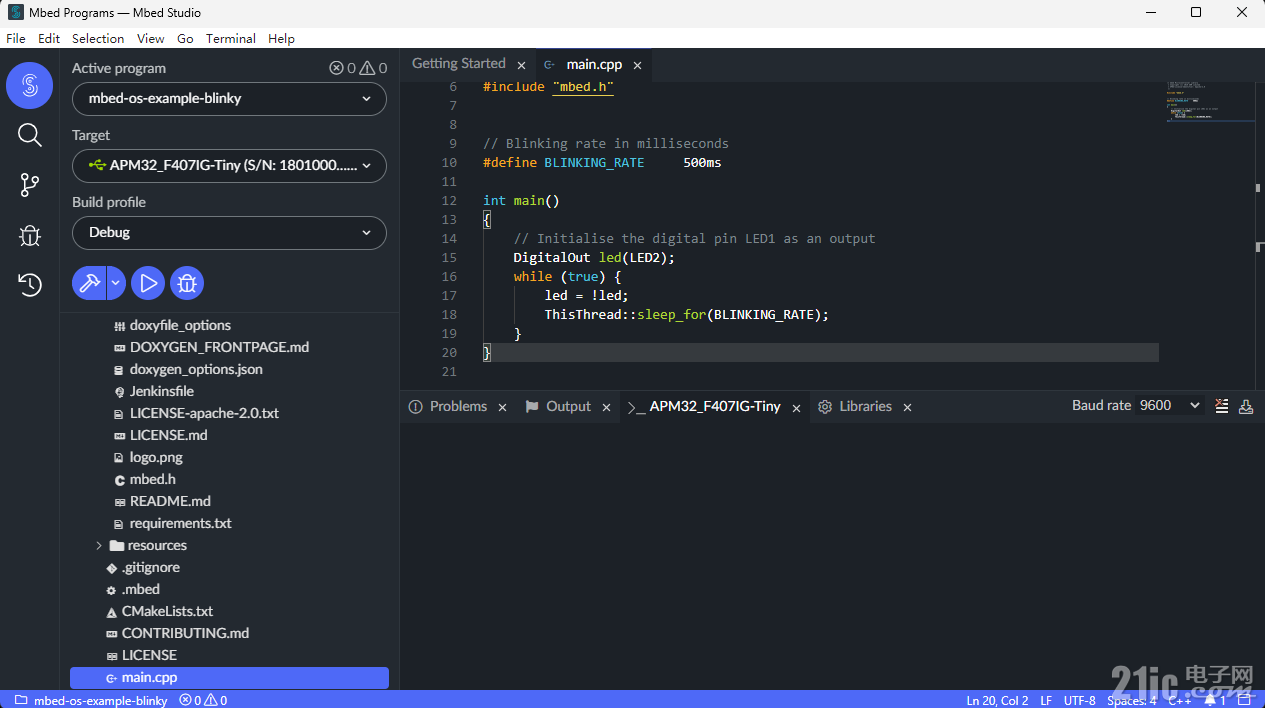
Task: Start debug with the bug button
Action: point(187,283)
